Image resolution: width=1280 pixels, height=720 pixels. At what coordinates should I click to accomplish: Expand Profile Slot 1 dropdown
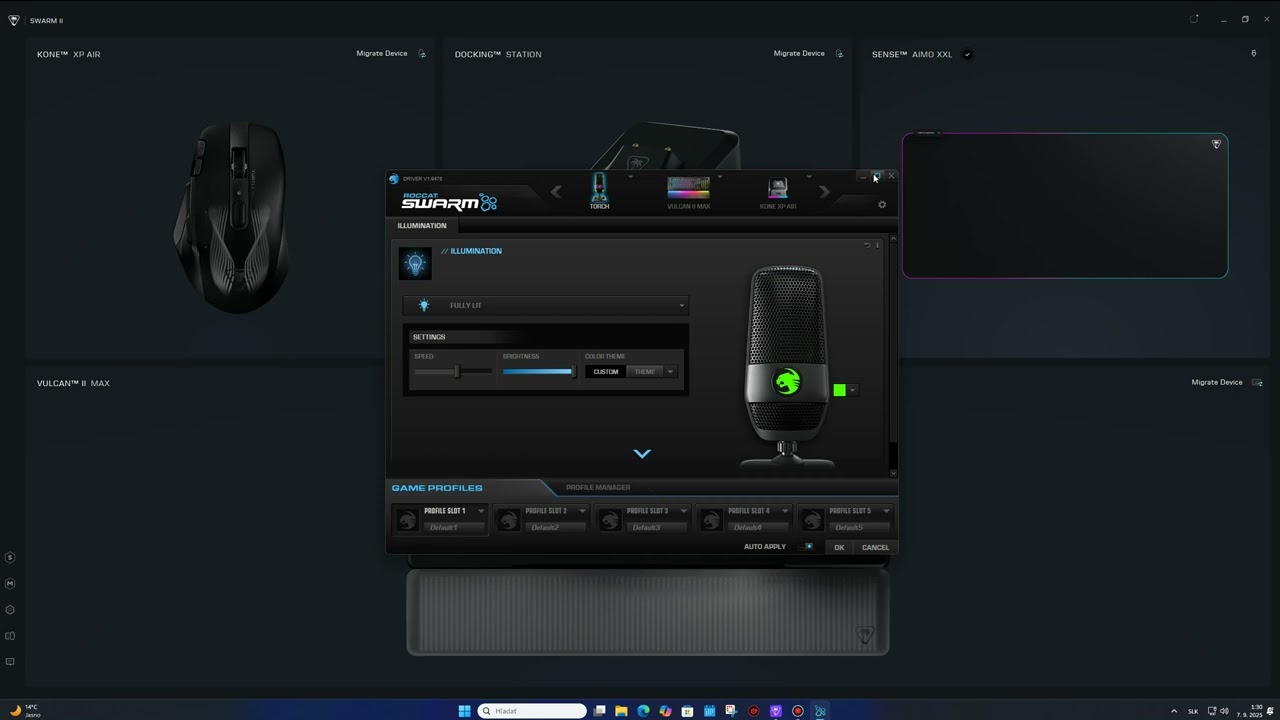481,511
